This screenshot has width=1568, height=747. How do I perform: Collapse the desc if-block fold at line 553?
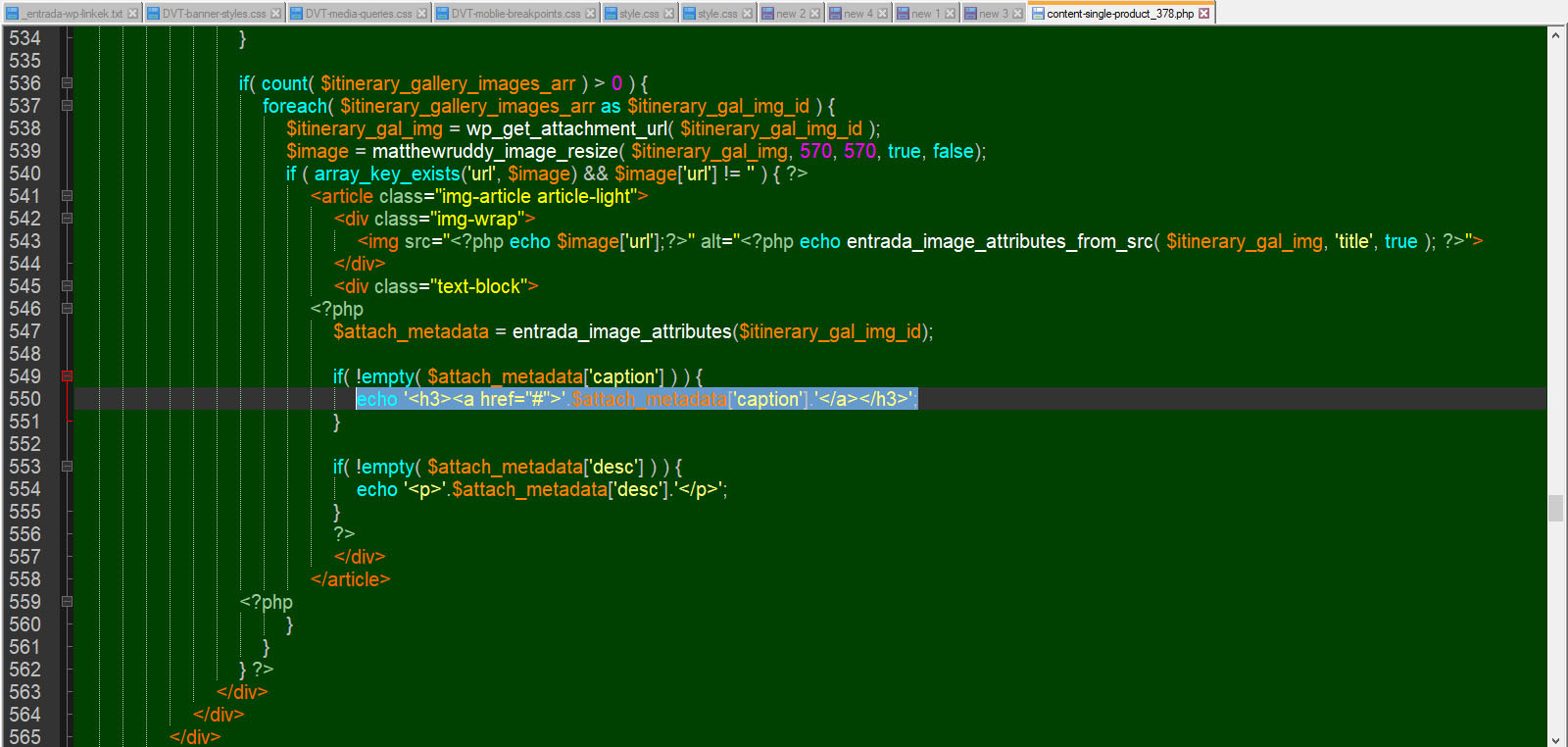click(67, 467)
